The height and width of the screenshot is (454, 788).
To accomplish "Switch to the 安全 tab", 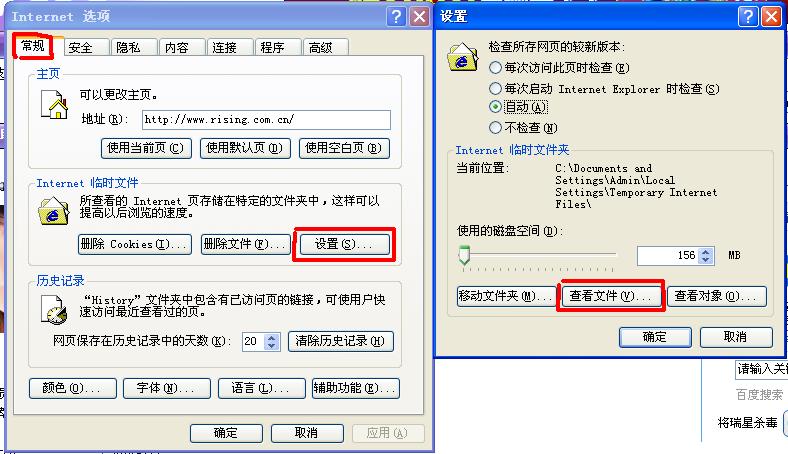I will tap(80, 48).
